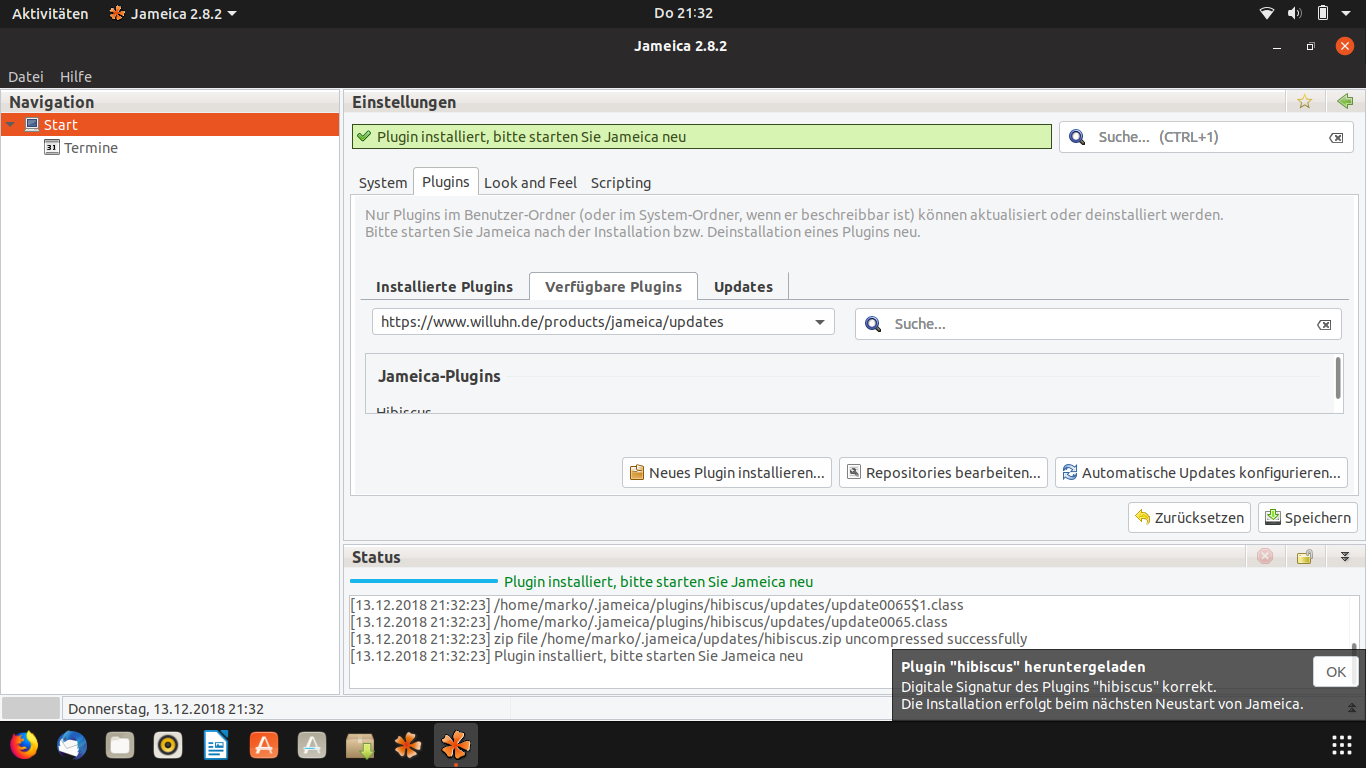Collapse the Status panel with double-chevron
This screenshot has width=1366, height=768.
tap(1345, 557)
